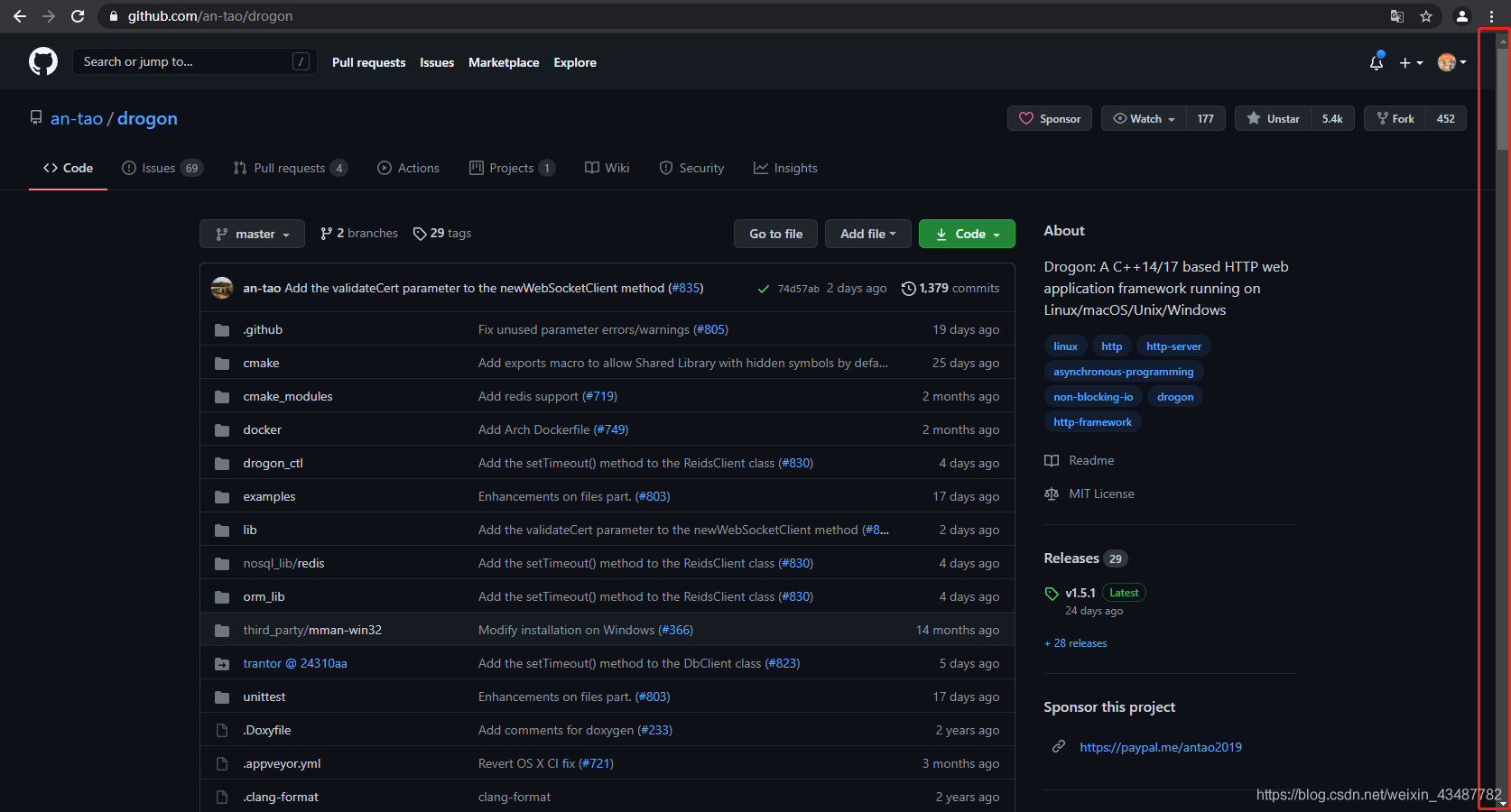Click the Search or jump to field
The image size is (1511, 812).
(194, 61)
